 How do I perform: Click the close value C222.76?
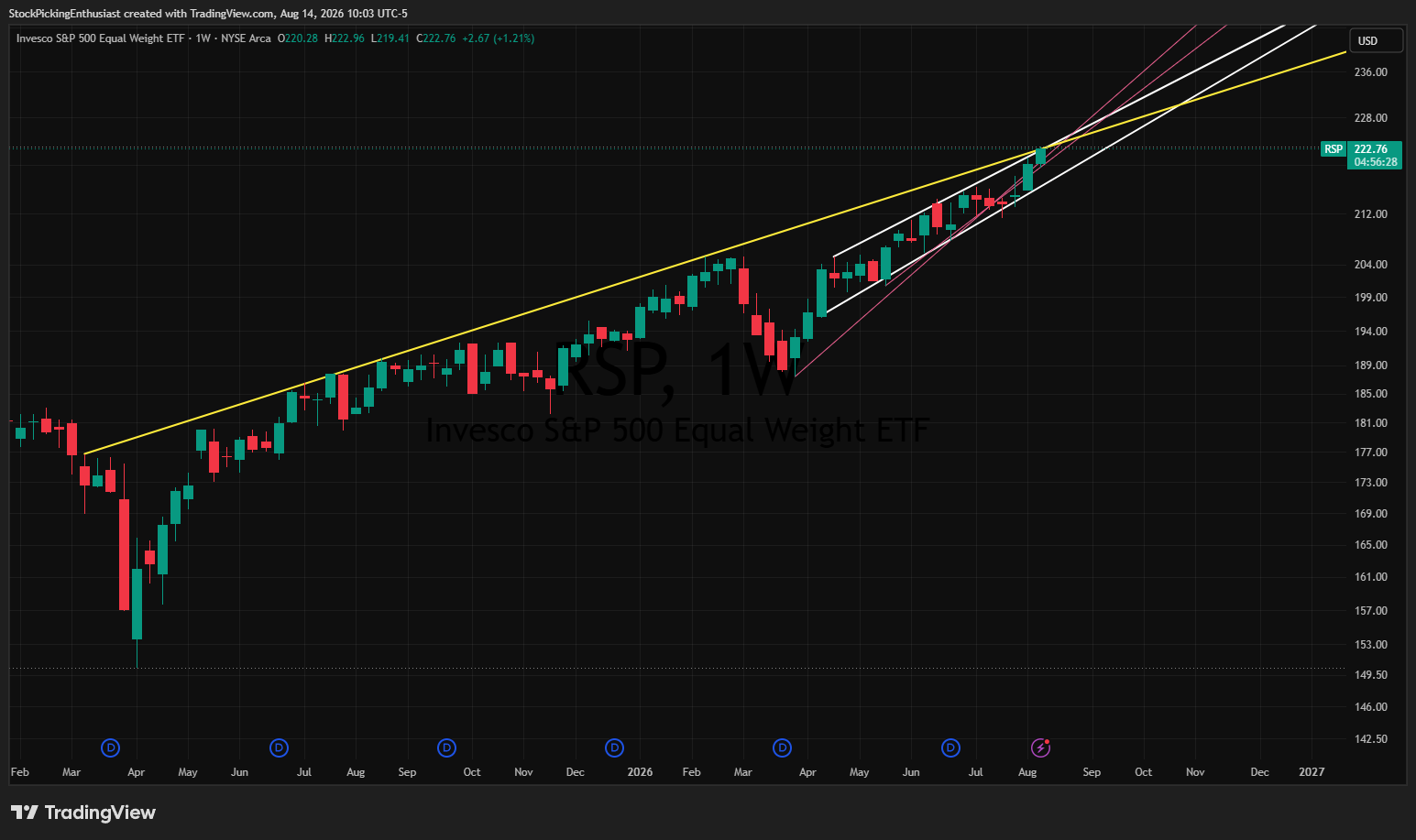pyautogui.click(x=436, y=38)
